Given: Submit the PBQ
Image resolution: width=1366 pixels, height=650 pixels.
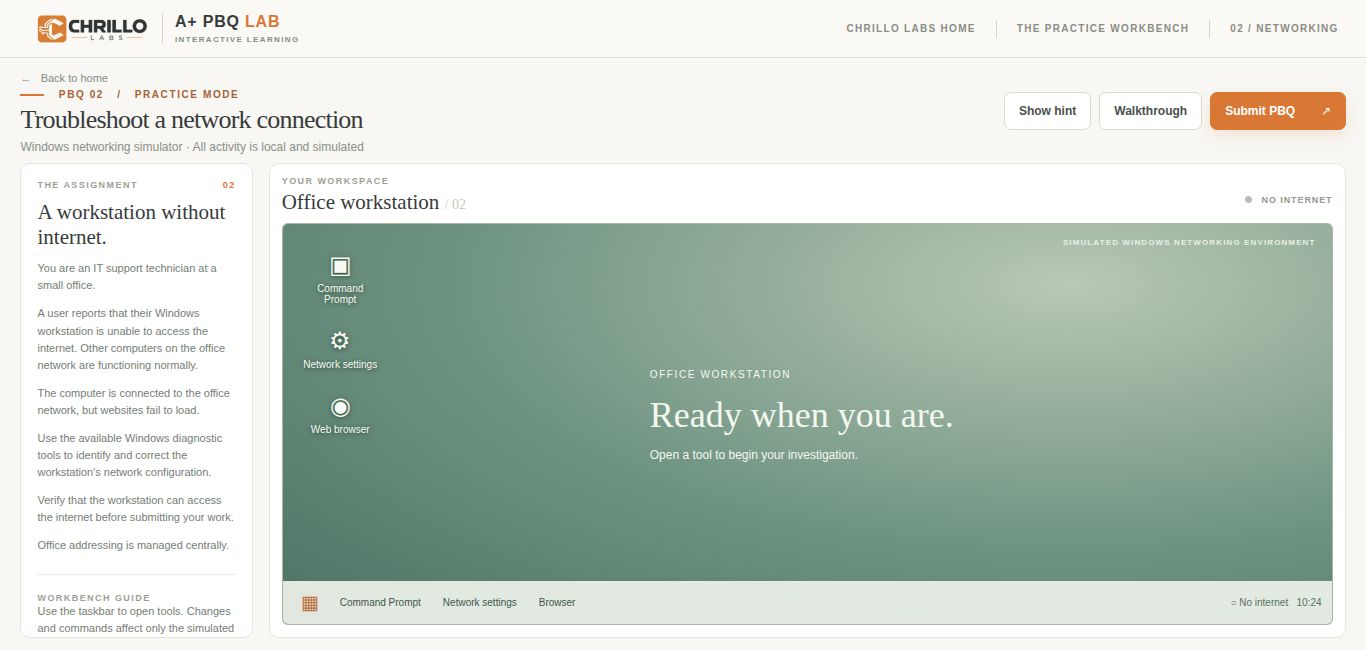Looking at the screenshot, I should tap(1278, 111).
